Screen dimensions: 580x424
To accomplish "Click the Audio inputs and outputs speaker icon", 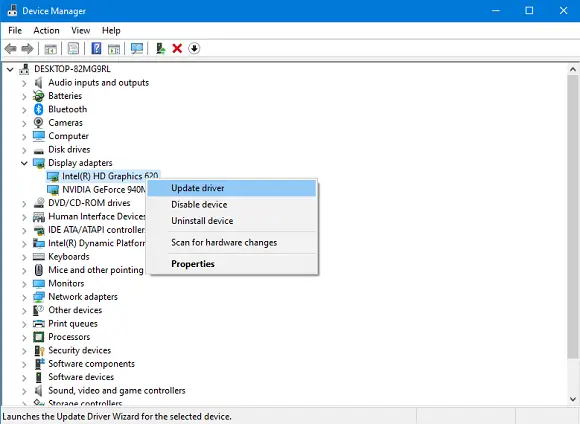I will [38, 83].
